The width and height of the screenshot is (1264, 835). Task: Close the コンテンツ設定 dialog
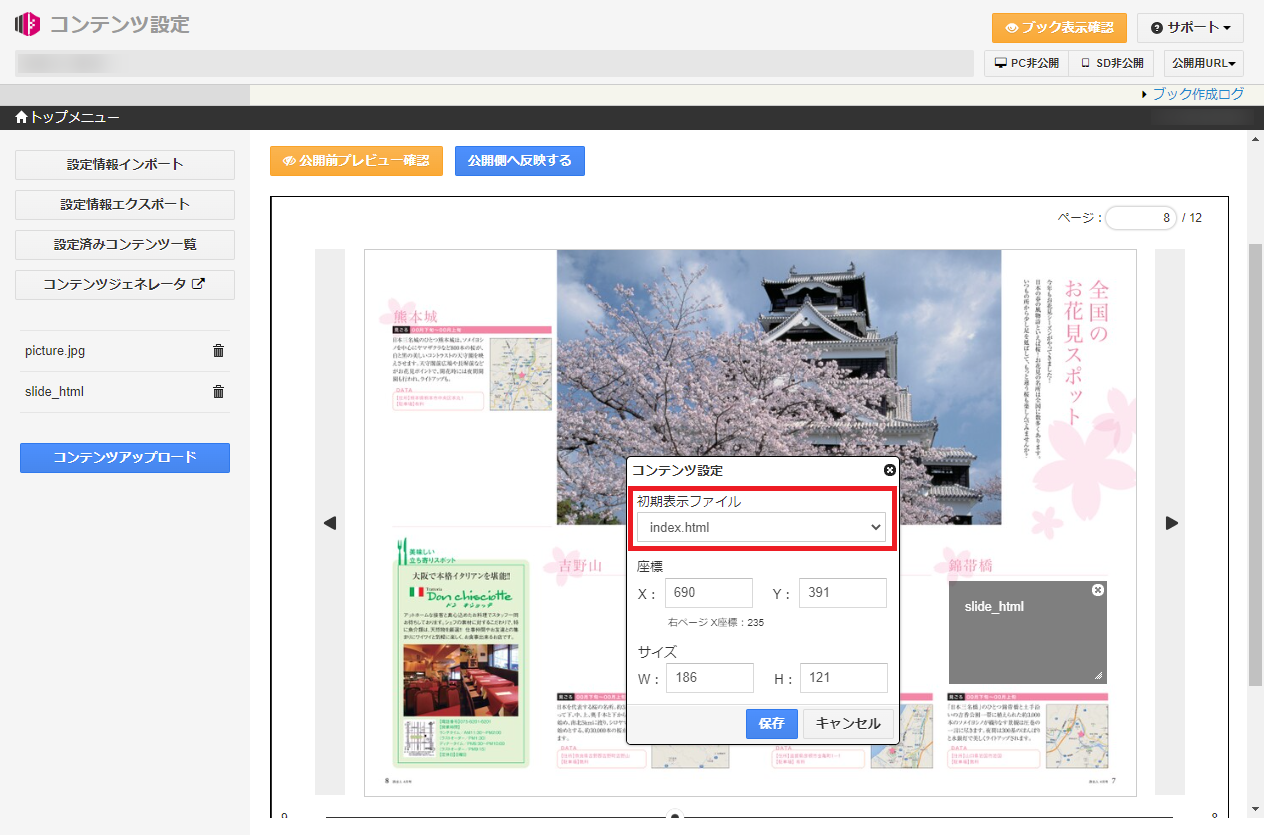pos(890,470)
